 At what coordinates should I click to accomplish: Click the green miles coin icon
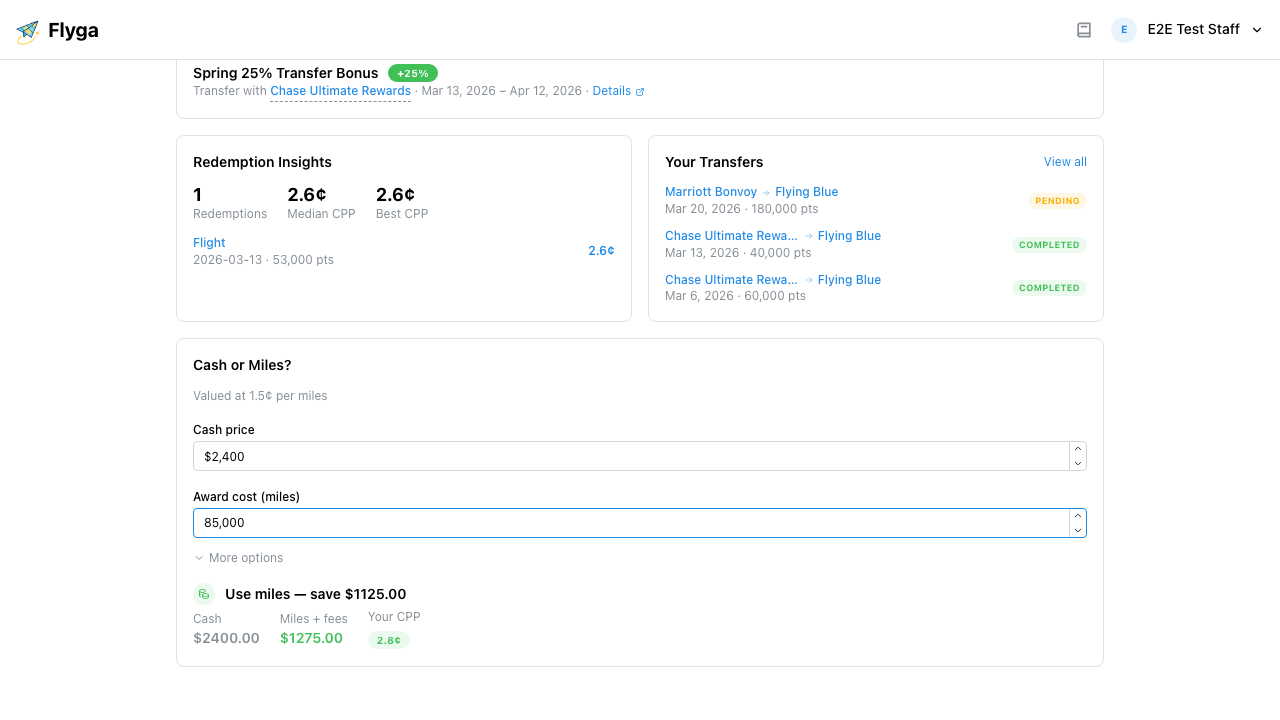click(204, 594)
